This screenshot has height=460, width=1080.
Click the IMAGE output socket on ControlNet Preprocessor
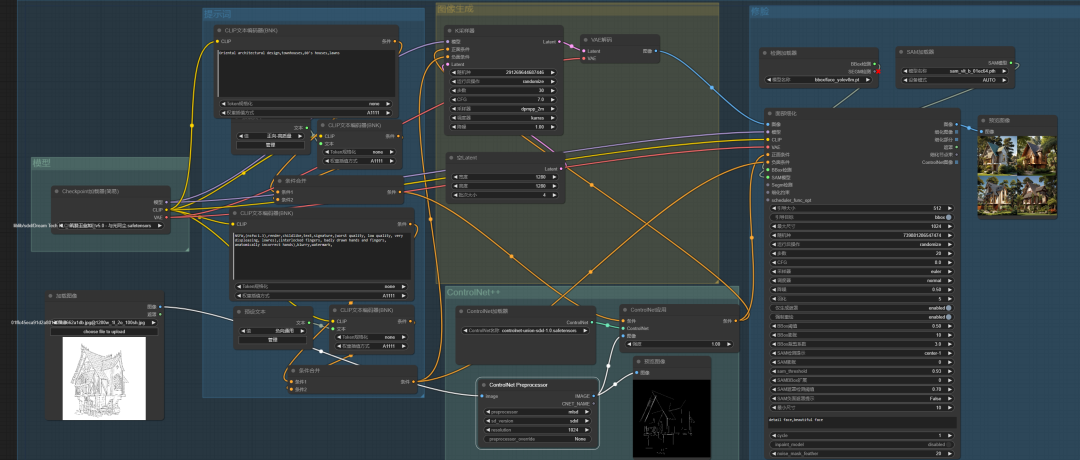point(594,396)
